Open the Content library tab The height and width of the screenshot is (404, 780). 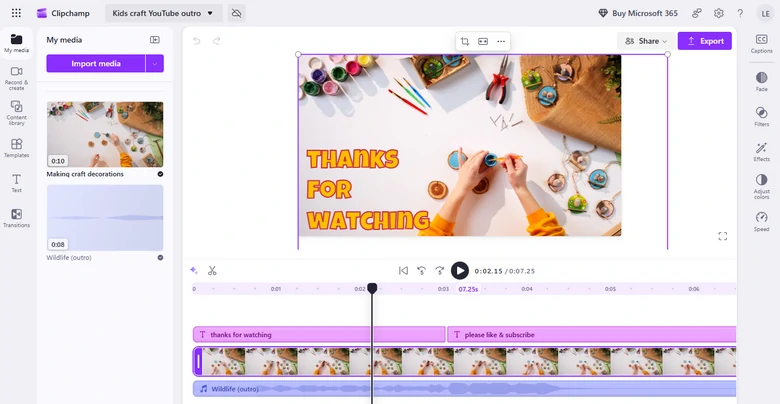coord(16,113)
